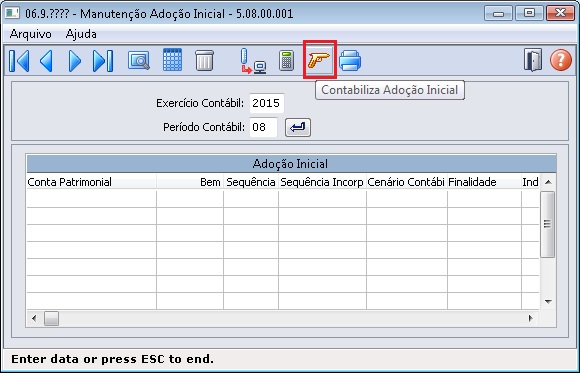Click the horizontal scroll right arrow

point(531,318)
